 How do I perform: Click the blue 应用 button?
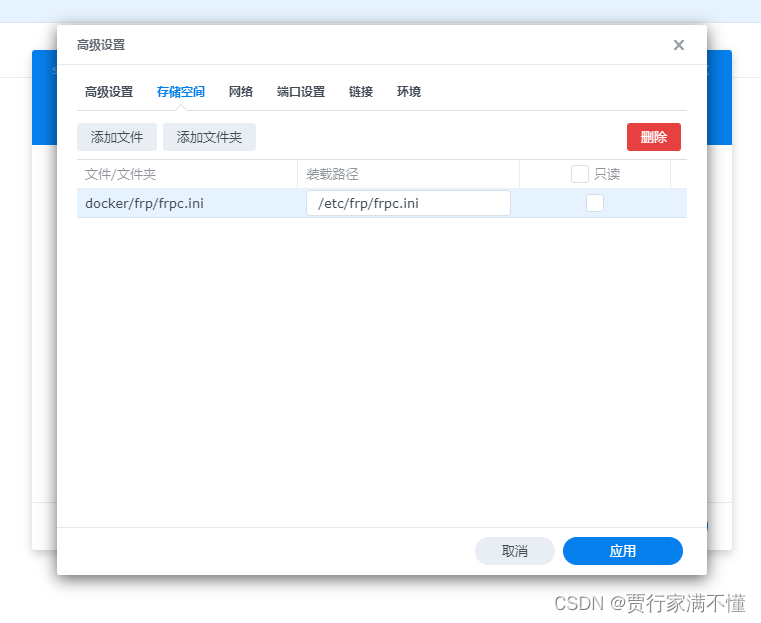[x=622, y=551]
